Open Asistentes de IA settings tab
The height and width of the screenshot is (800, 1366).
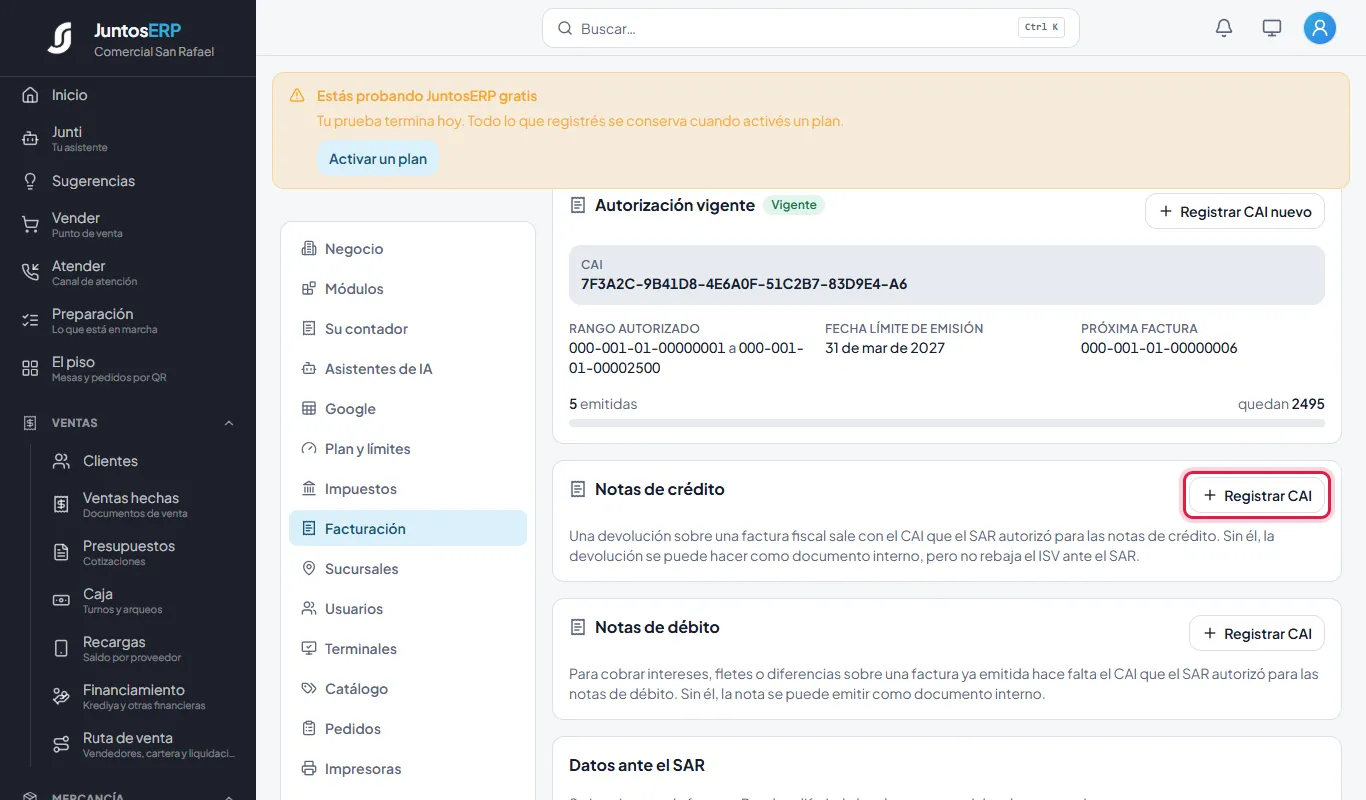[408, 369]
